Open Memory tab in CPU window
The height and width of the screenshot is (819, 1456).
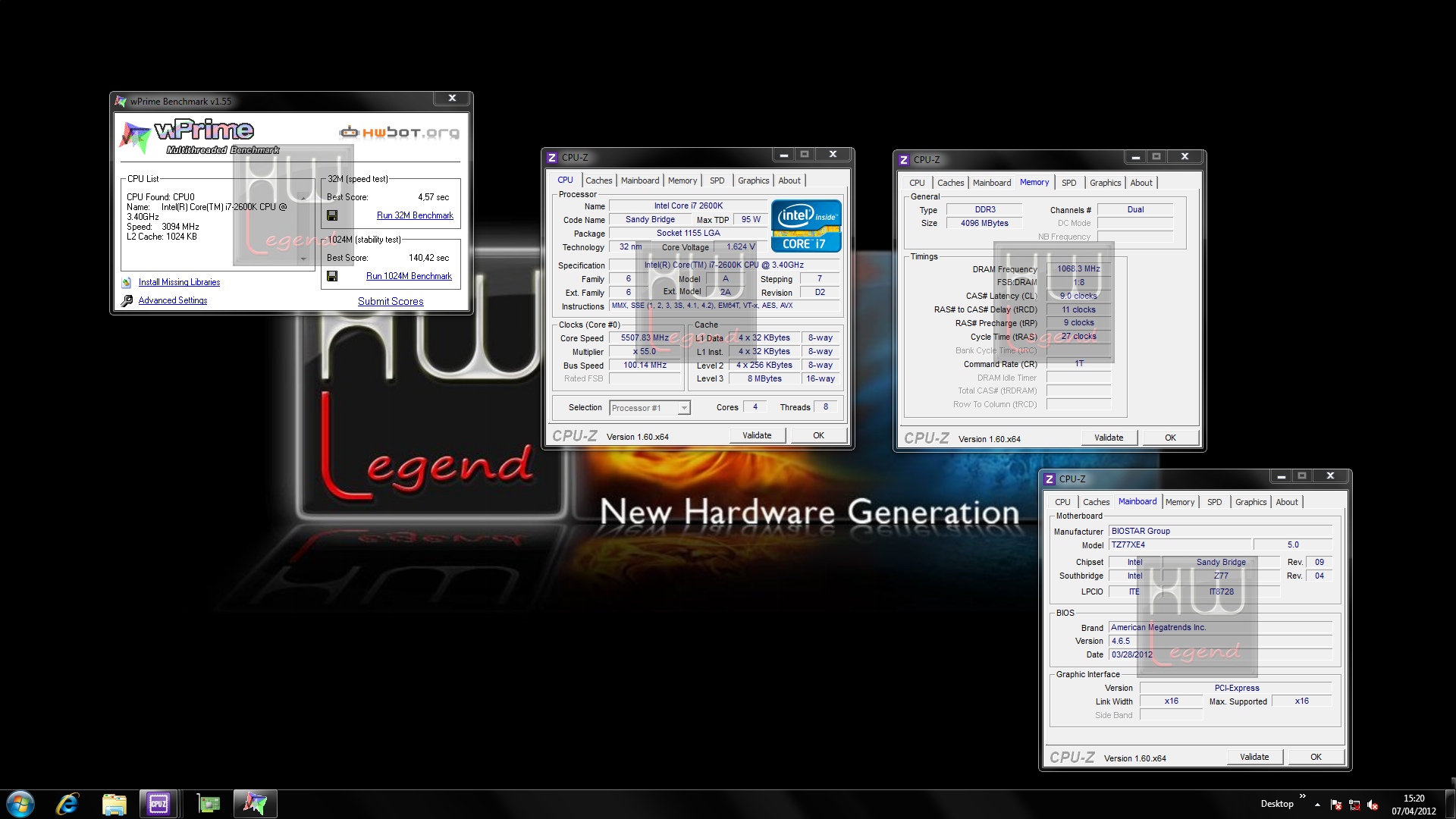682,180
